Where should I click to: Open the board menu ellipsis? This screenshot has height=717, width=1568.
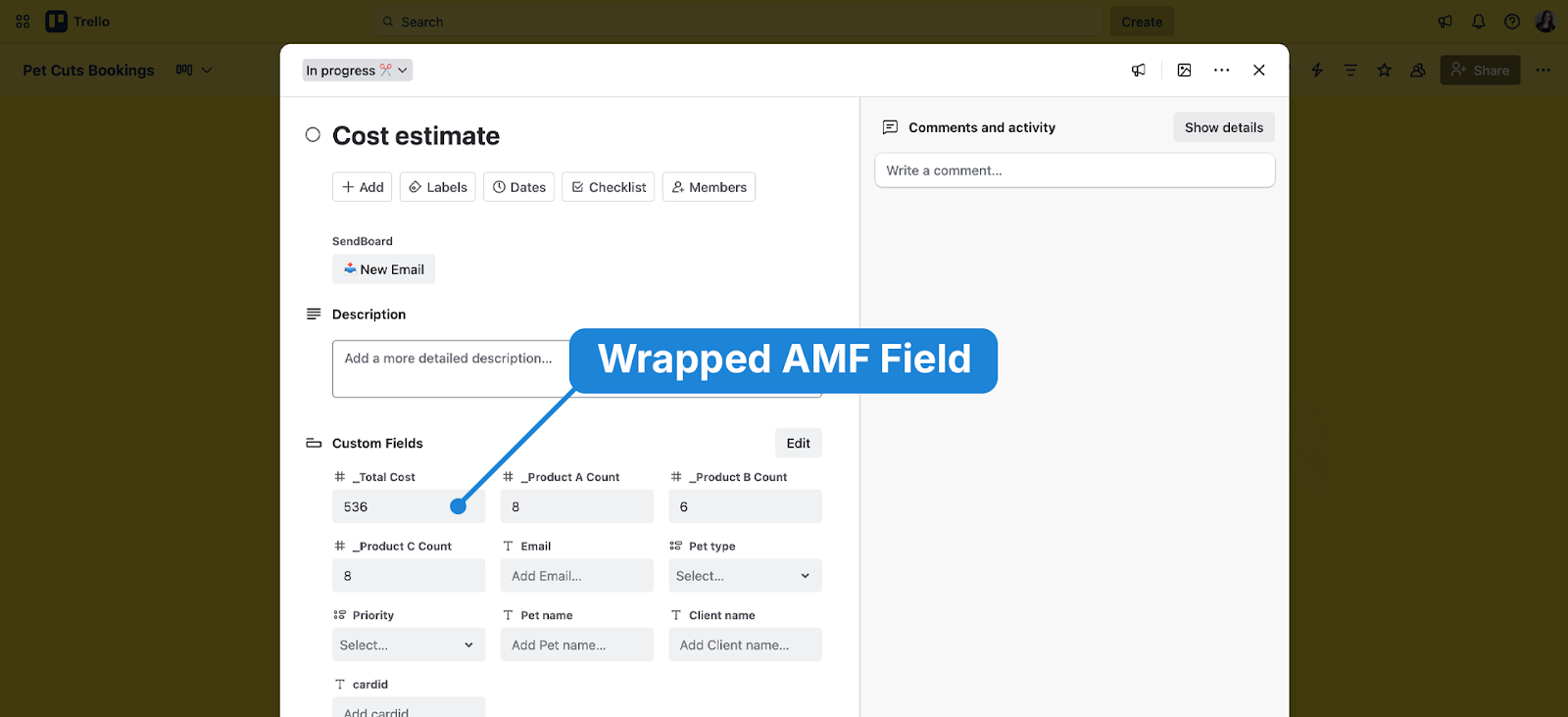tap(1543, 71)
